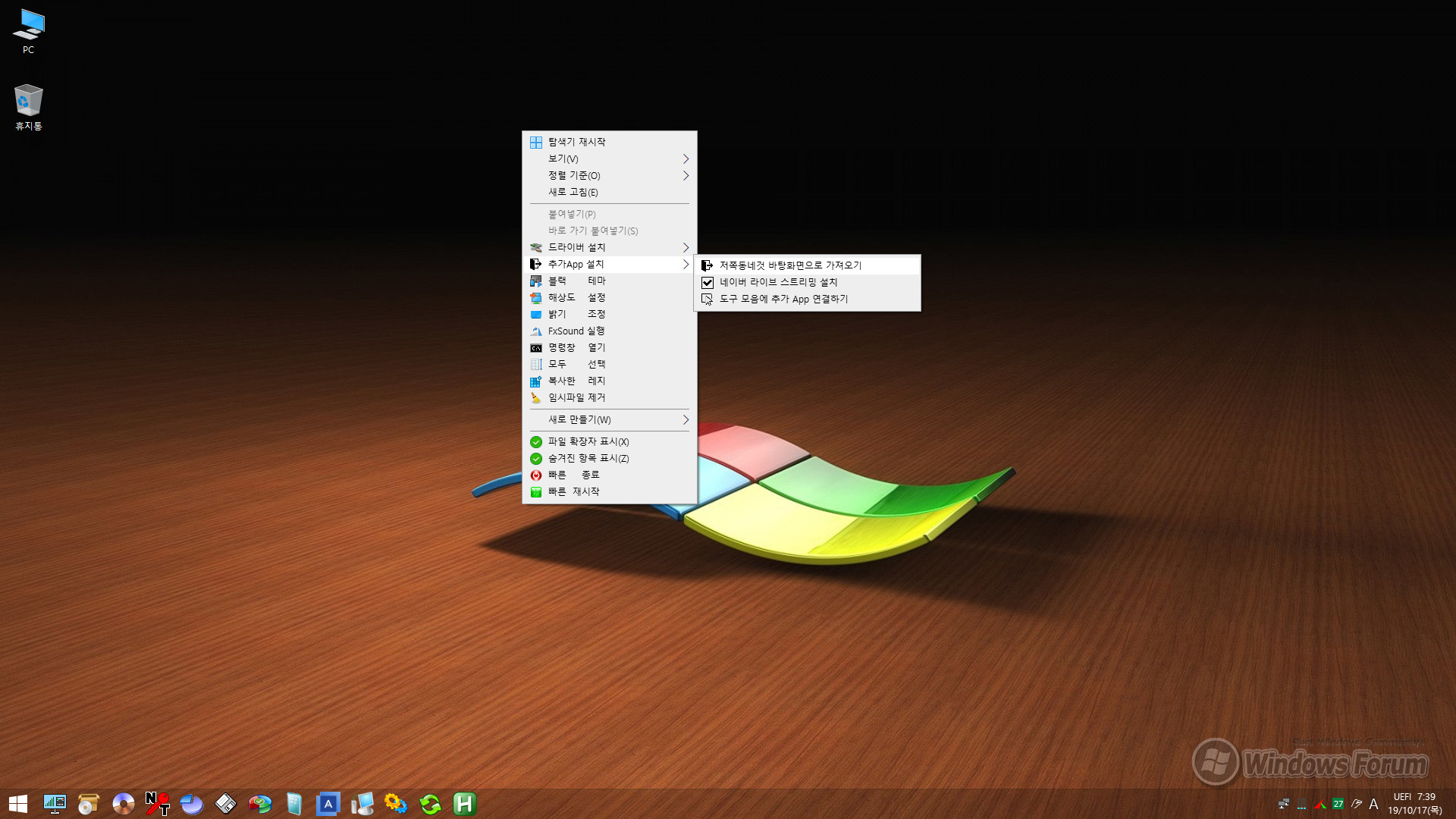The width and height of the screenshot is (1456, 819).
Task: Select the 휴지통 recycle bin icon
Action: coord(28,107)
